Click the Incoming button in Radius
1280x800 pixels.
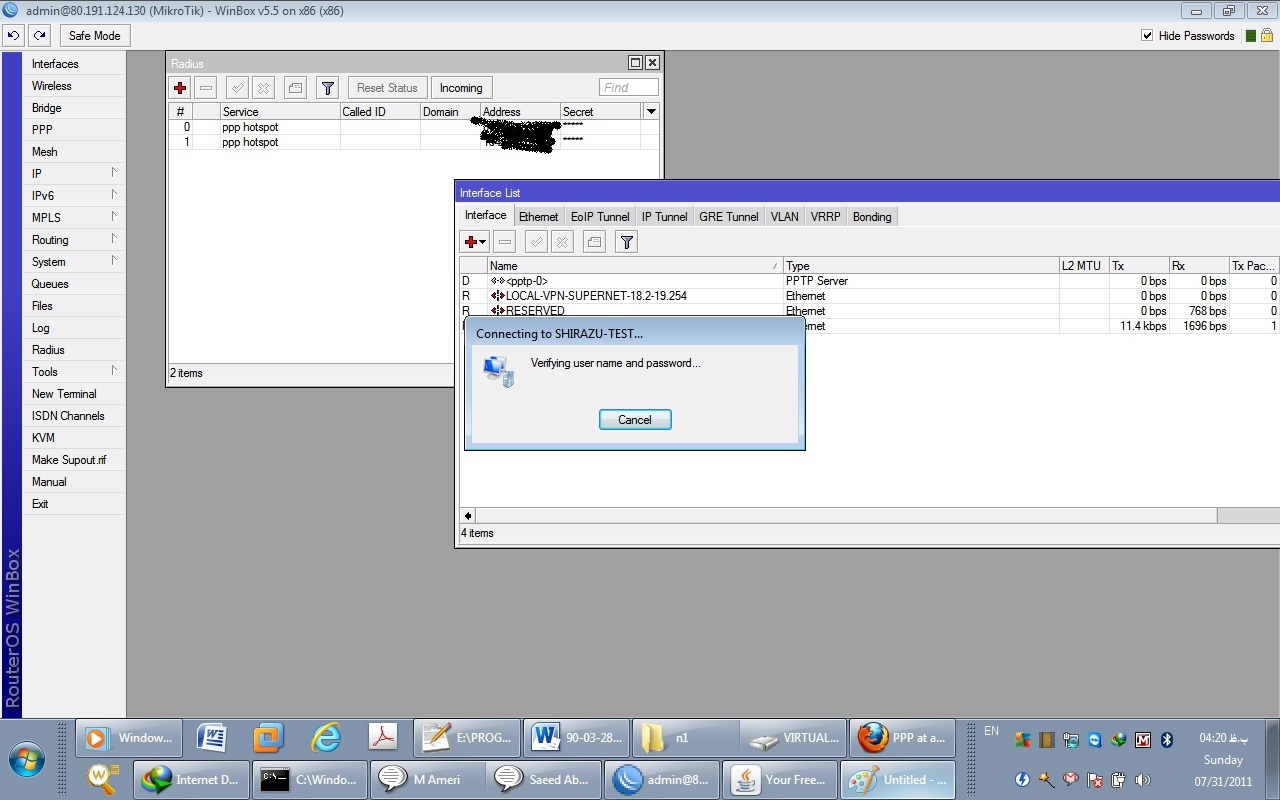[461, 88]
